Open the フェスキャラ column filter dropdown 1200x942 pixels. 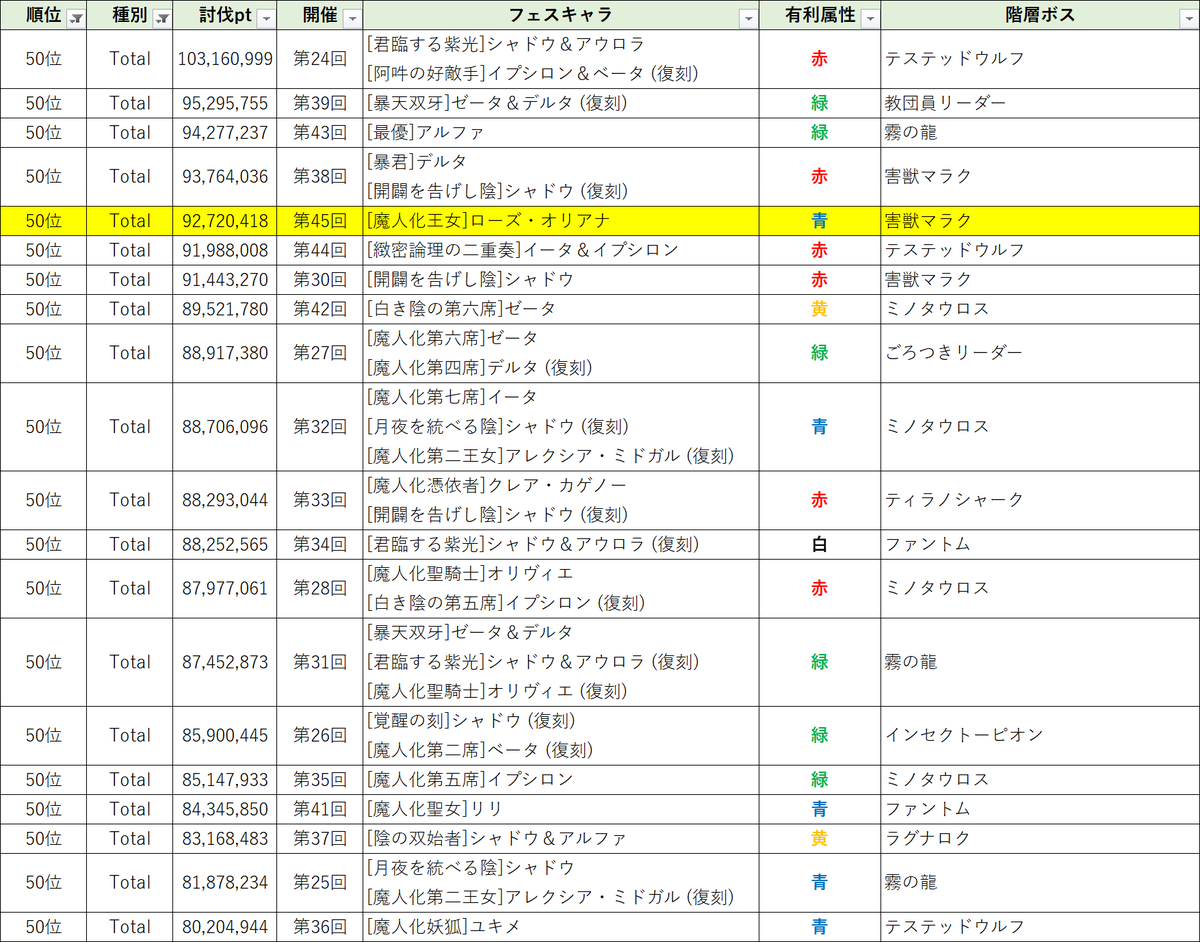pyautogui.click(x=748, y=19)
